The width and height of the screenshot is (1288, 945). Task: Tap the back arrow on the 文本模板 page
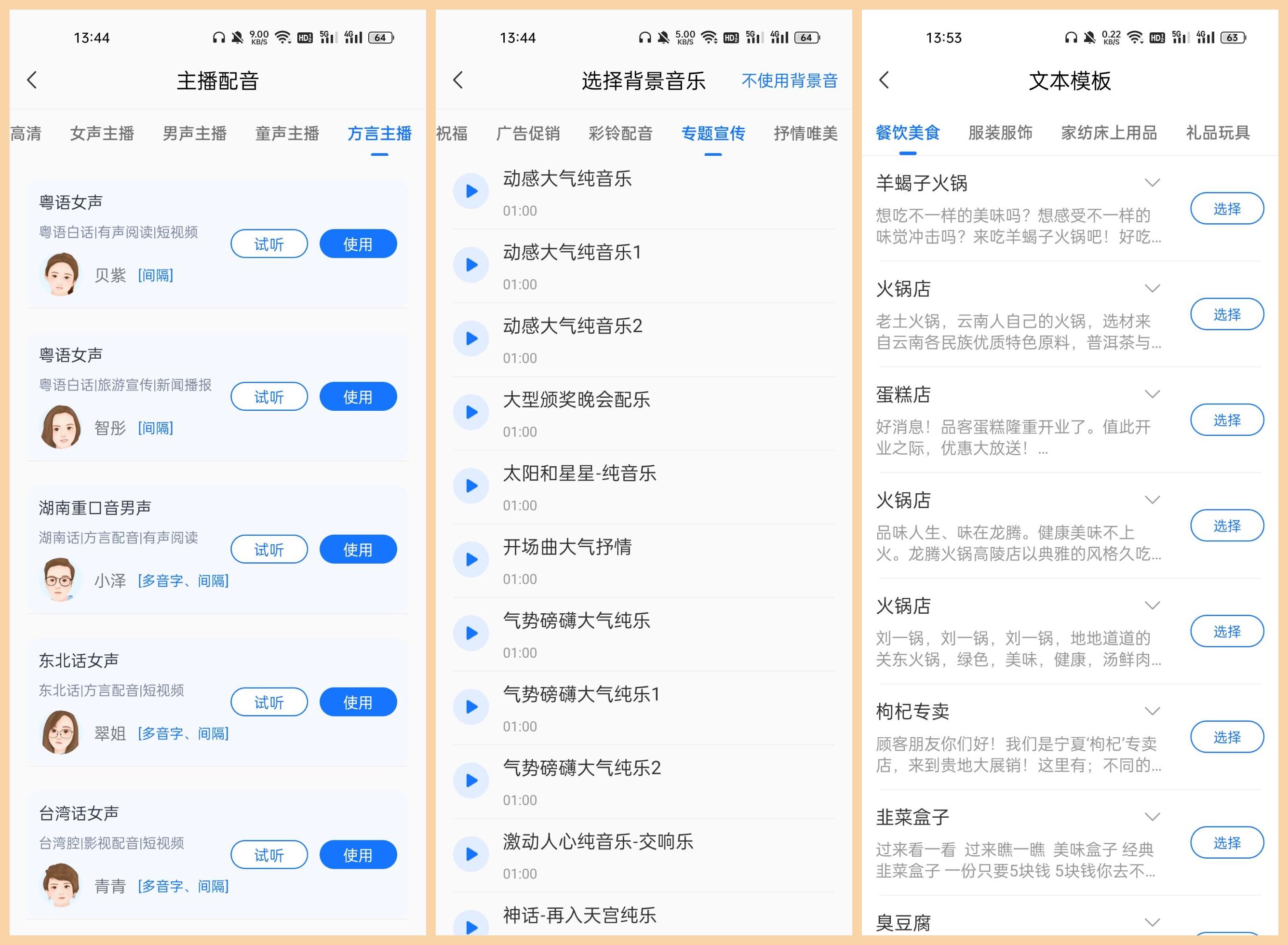click(883, 81)
